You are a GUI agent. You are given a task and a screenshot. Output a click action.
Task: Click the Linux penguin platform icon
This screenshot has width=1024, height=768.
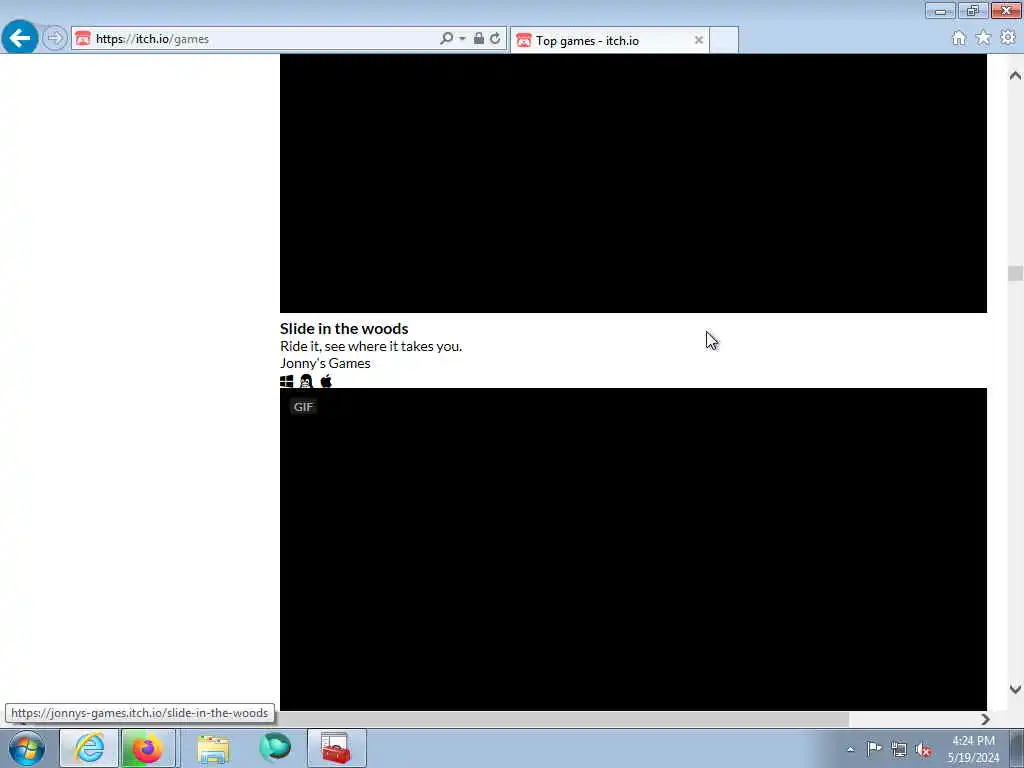tap(306, 381)
